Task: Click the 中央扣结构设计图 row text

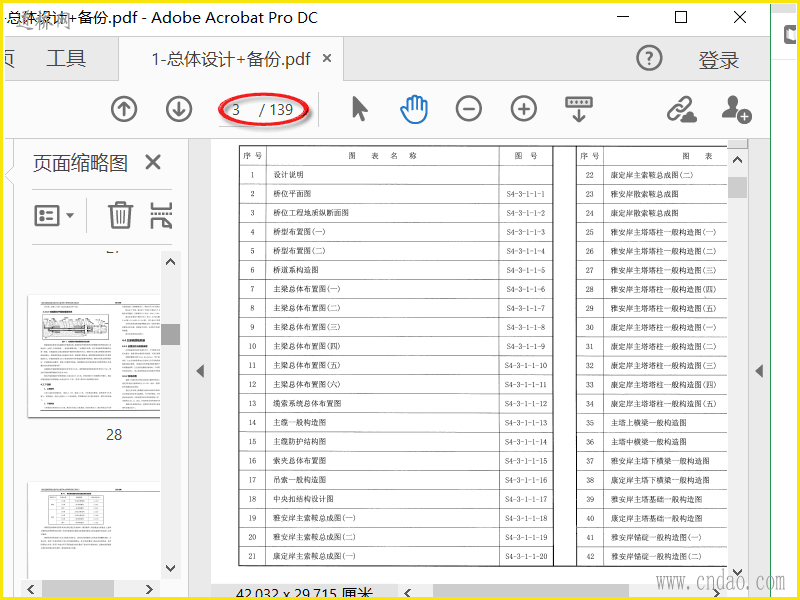Action: tap(303, 499)
